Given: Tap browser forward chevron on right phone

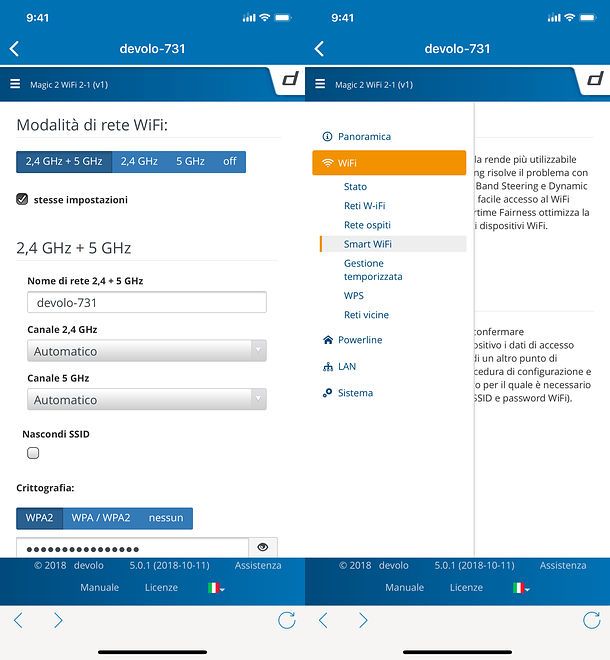Looking at the screenshot, I should click(x=363, y=620).
